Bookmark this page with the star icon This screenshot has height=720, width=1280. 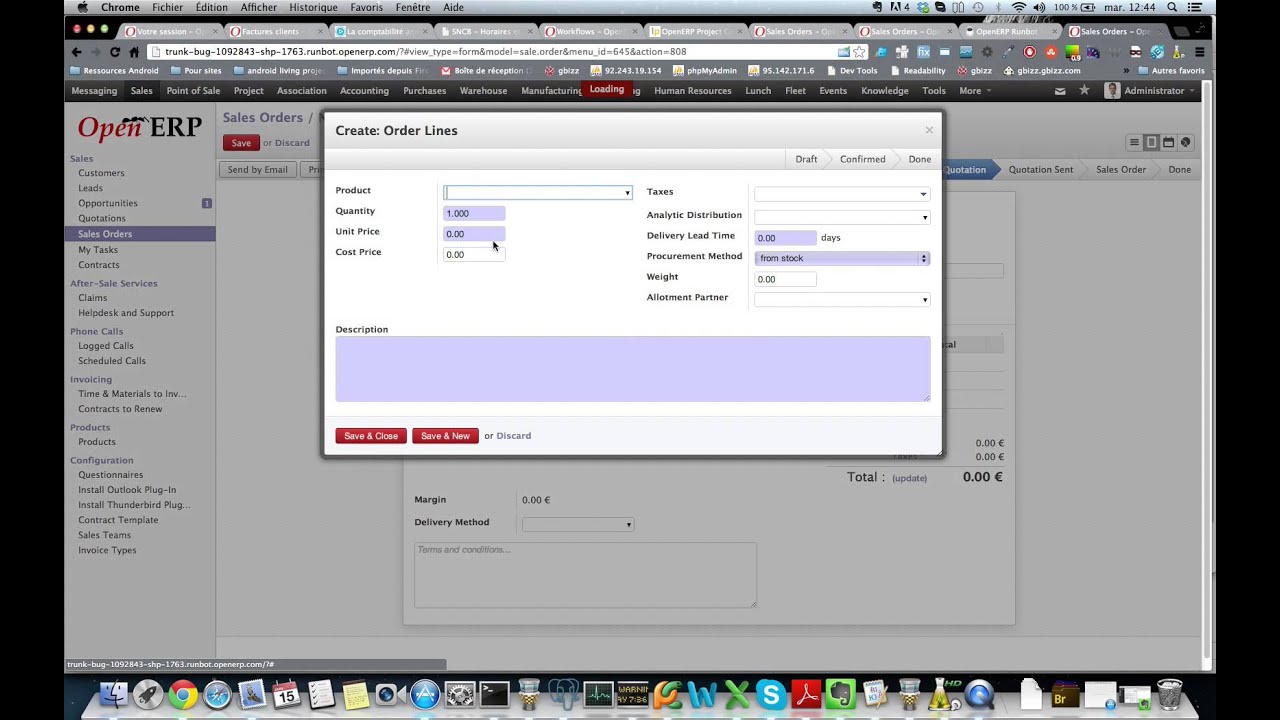pos(859,52)
